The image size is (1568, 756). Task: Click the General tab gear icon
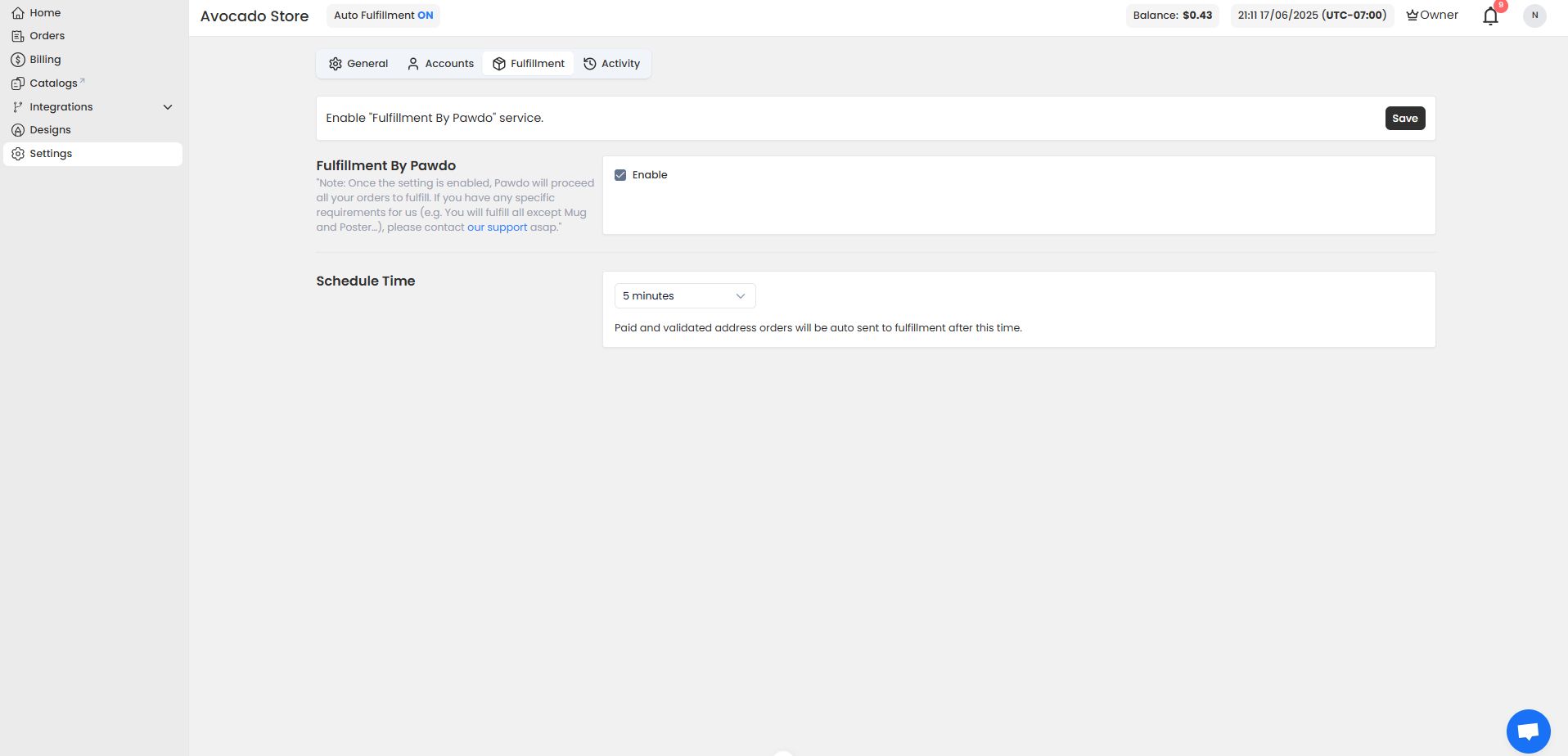[x=336, y=64]
